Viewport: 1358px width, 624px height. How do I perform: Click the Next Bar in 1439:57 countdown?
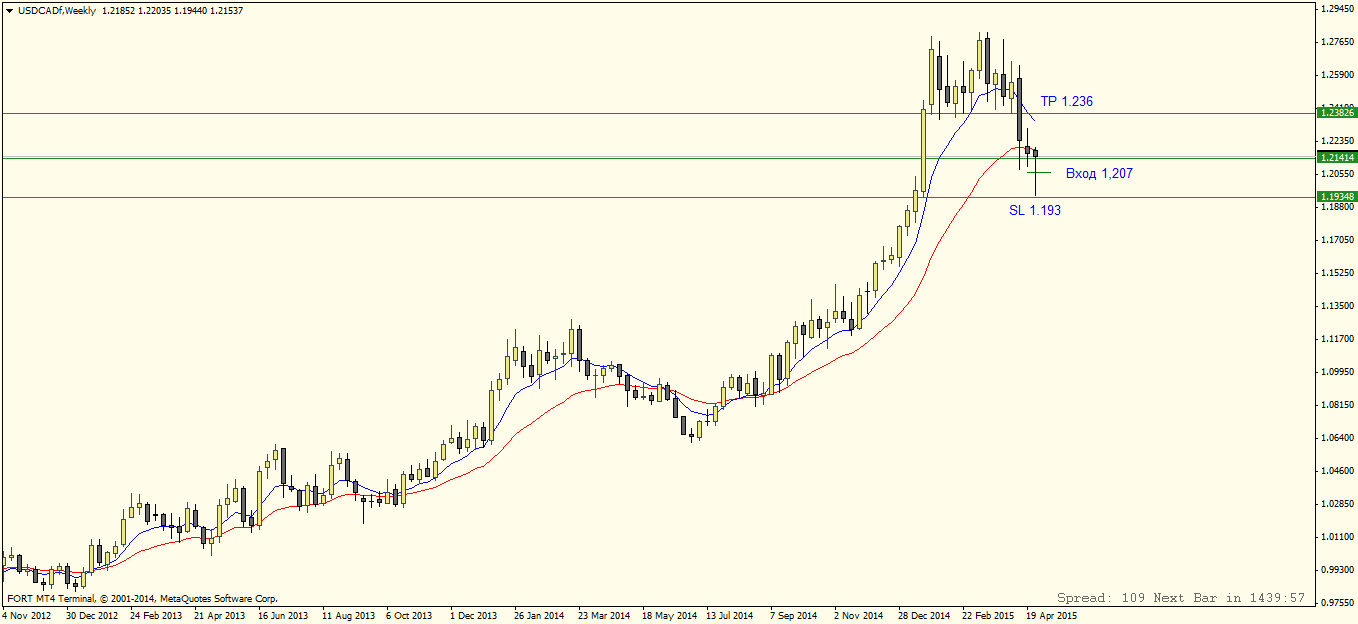click(1230, 598)
